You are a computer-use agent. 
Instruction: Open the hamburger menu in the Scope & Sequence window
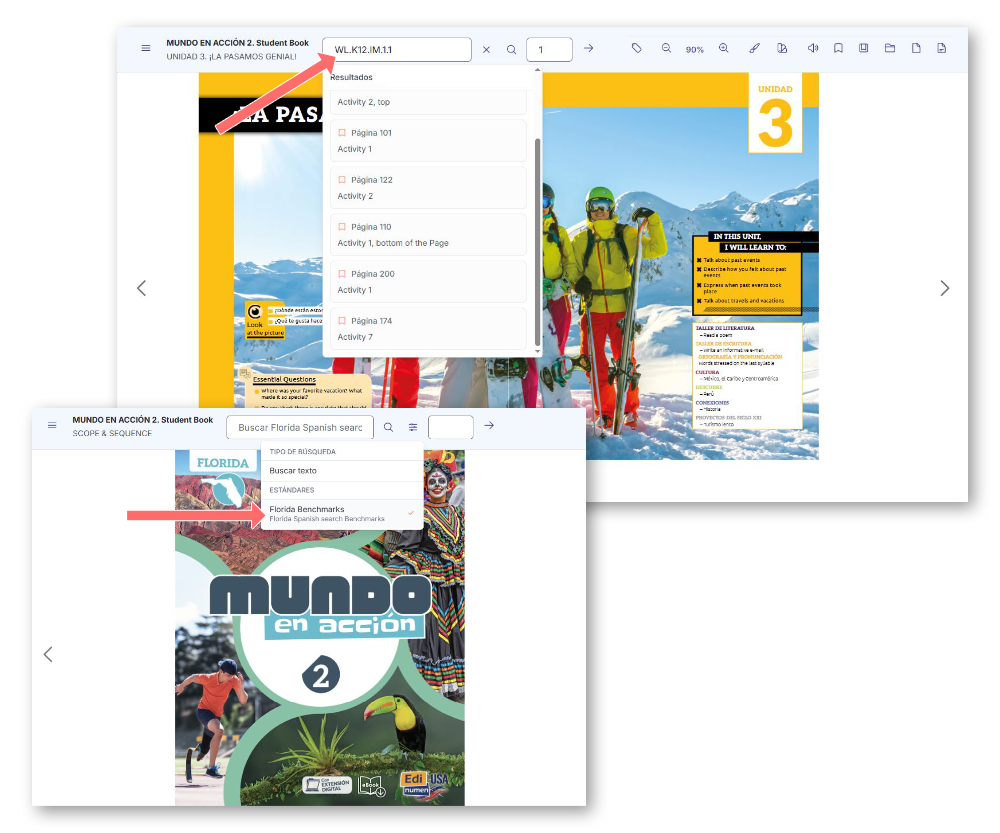52,425
